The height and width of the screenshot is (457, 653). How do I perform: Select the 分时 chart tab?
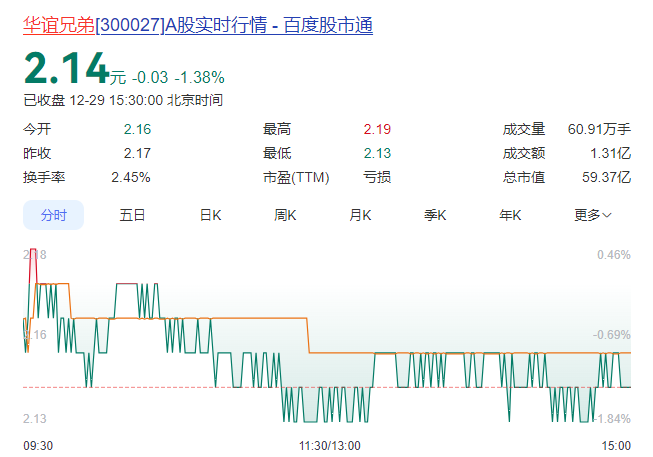click(x=53, y=215)
